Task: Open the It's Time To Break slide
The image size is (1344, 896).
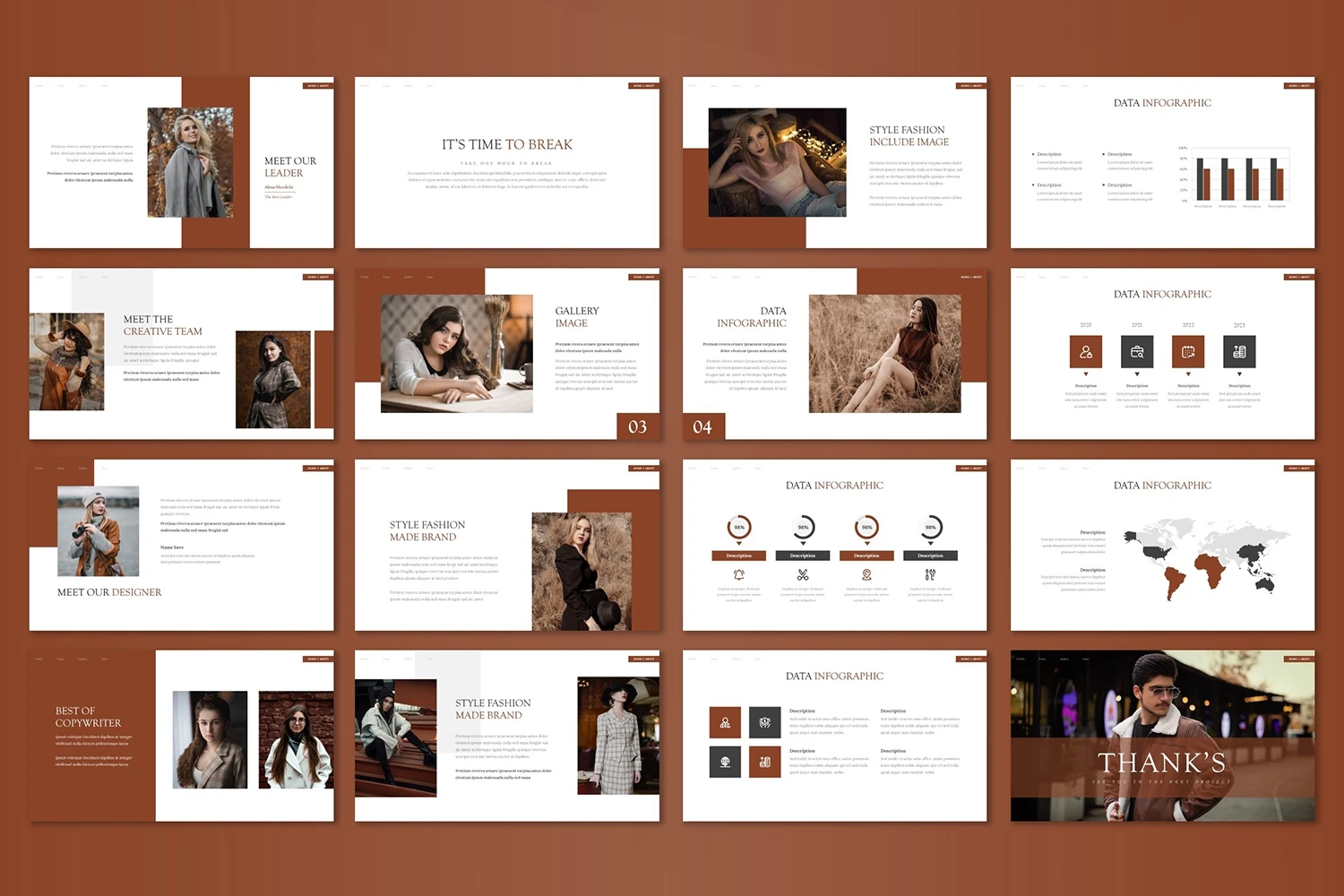Action: point(507,162)
